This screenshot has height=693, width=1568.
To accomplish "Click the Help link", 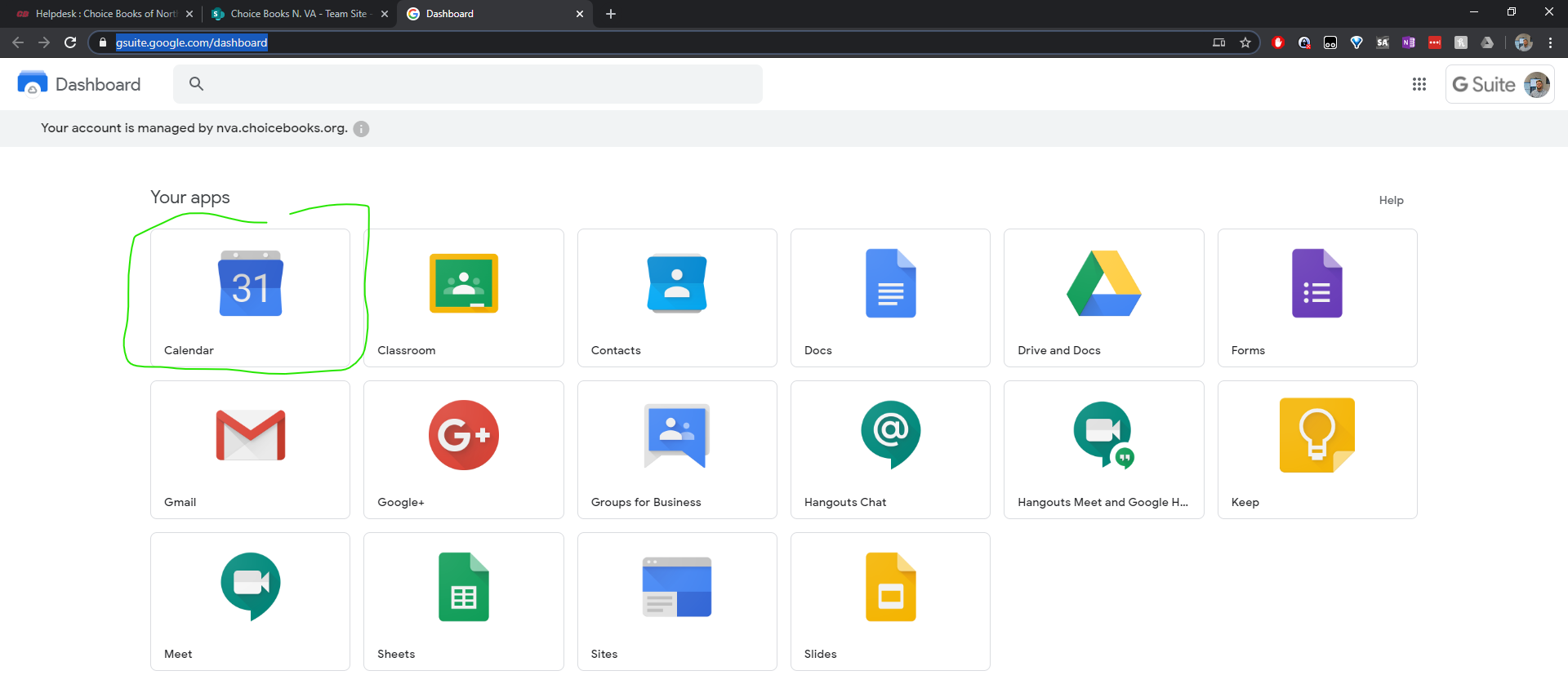I will (x=1391, y=200).
